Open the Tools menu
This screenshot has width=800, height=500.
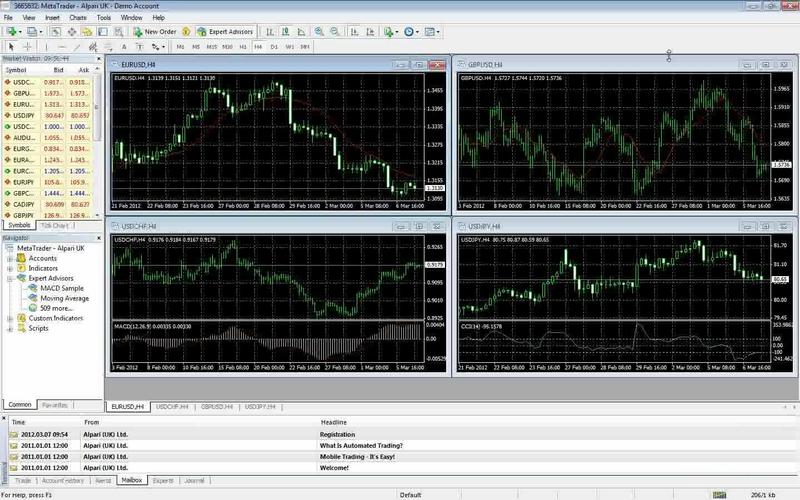[x=104, y=17]
